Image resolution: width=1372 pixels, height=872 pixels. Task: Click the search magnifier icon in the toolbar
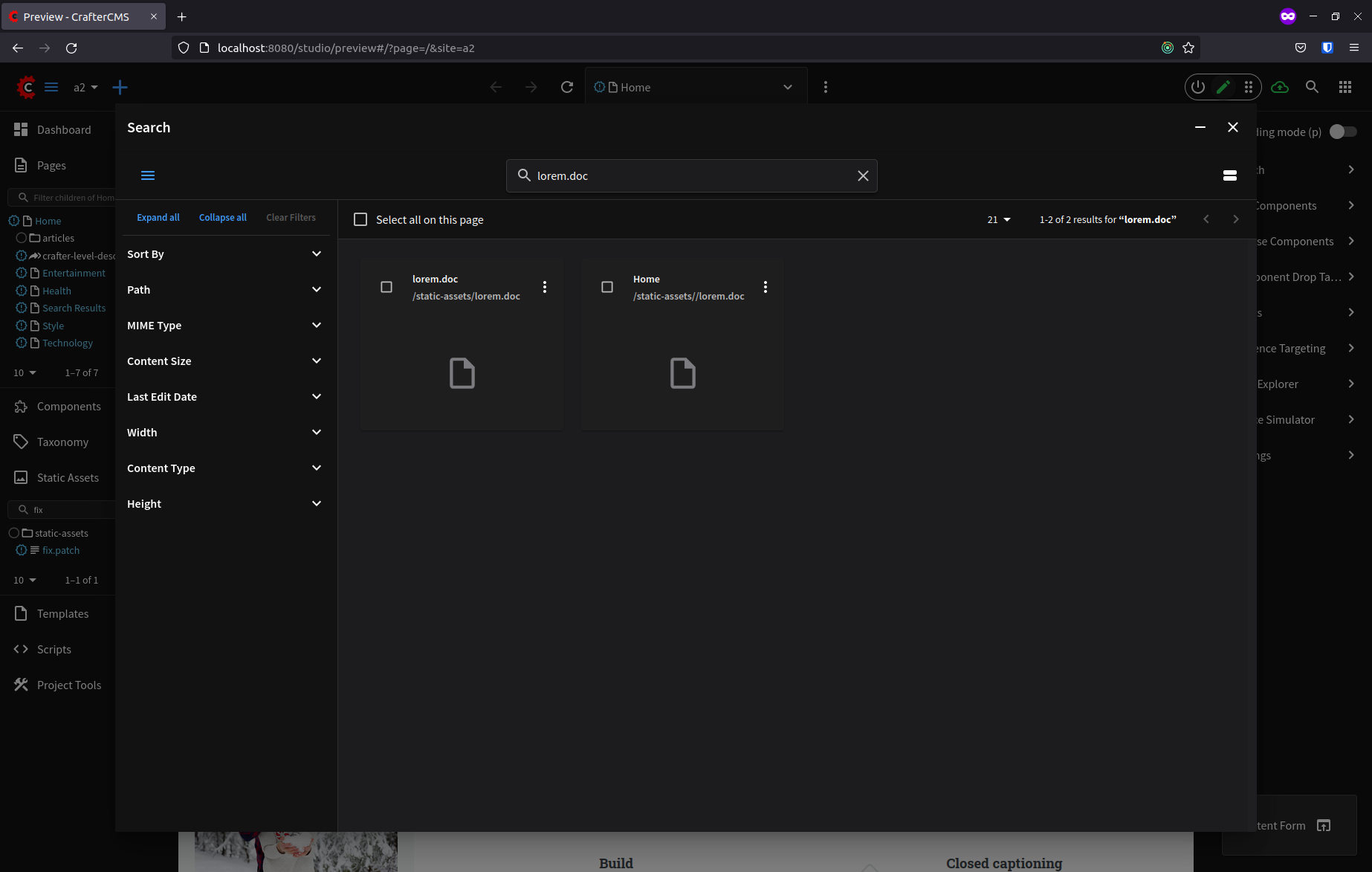(x=1312, y=87)
